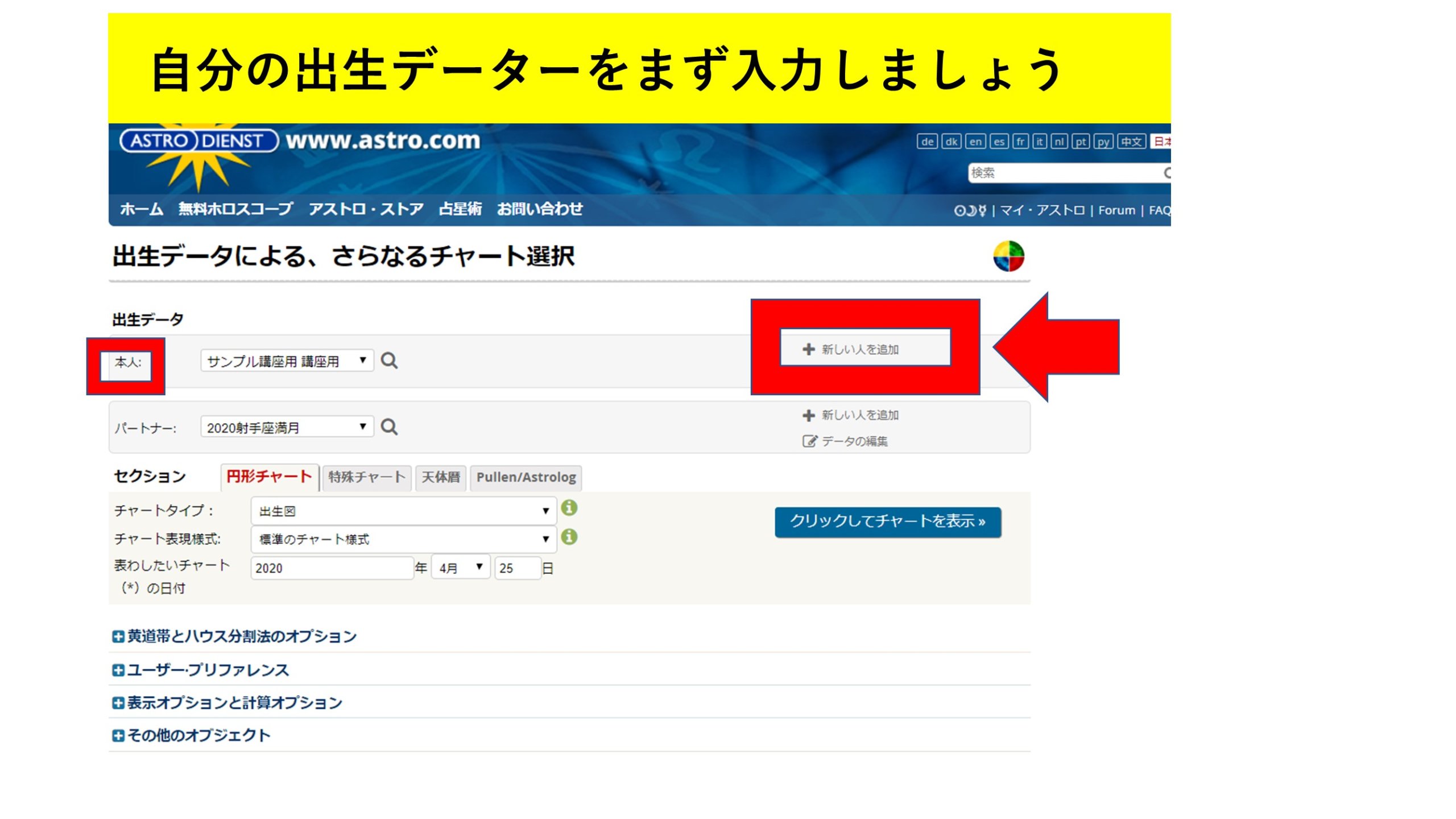Select the 中文 language button
The image size is (1456, 819).
[x=1131, y=142]
